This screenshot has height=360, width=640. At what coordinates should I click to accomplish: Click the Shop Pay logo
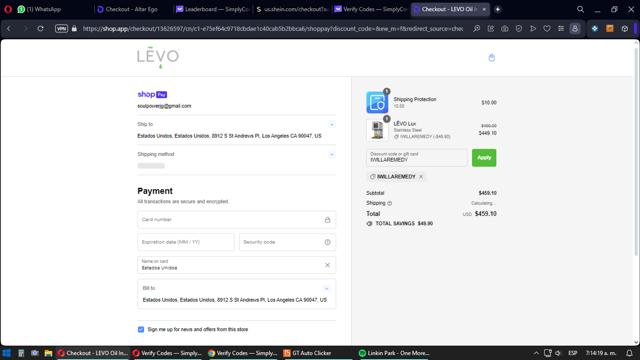[x=152, y=94]
